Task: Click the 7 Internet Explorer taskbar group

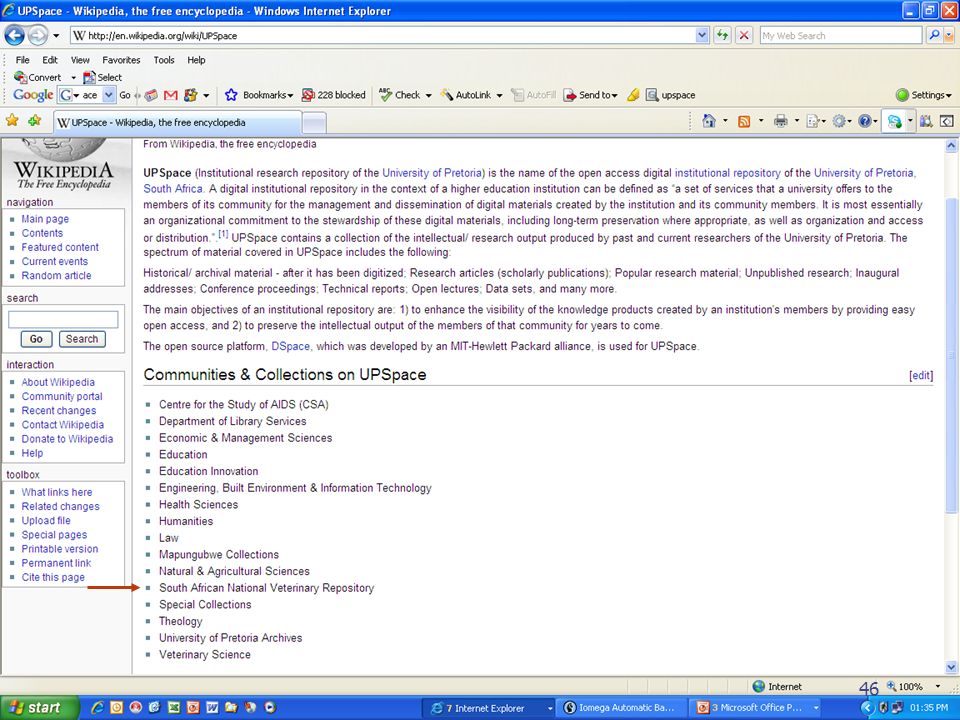Action: pos(490,708)
